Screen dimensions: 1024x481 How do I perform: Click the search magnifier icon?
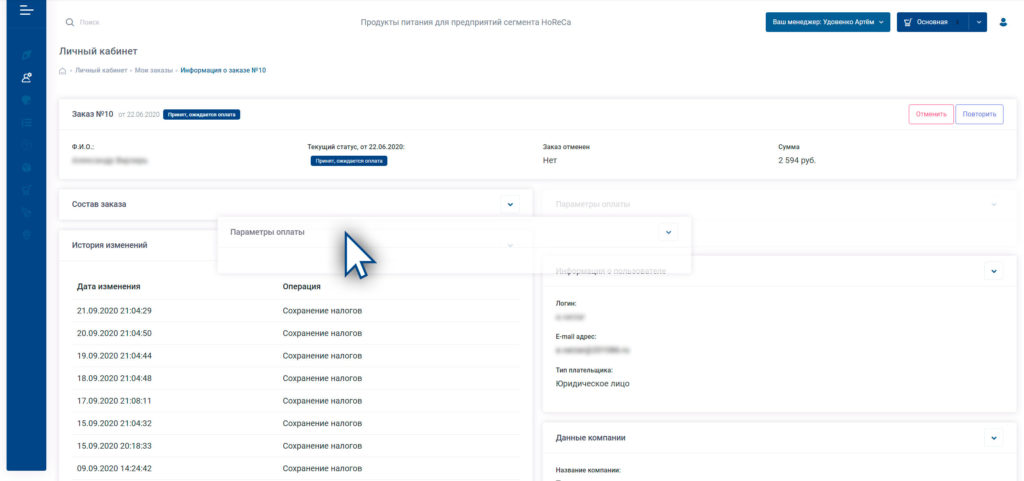point(70,22)
